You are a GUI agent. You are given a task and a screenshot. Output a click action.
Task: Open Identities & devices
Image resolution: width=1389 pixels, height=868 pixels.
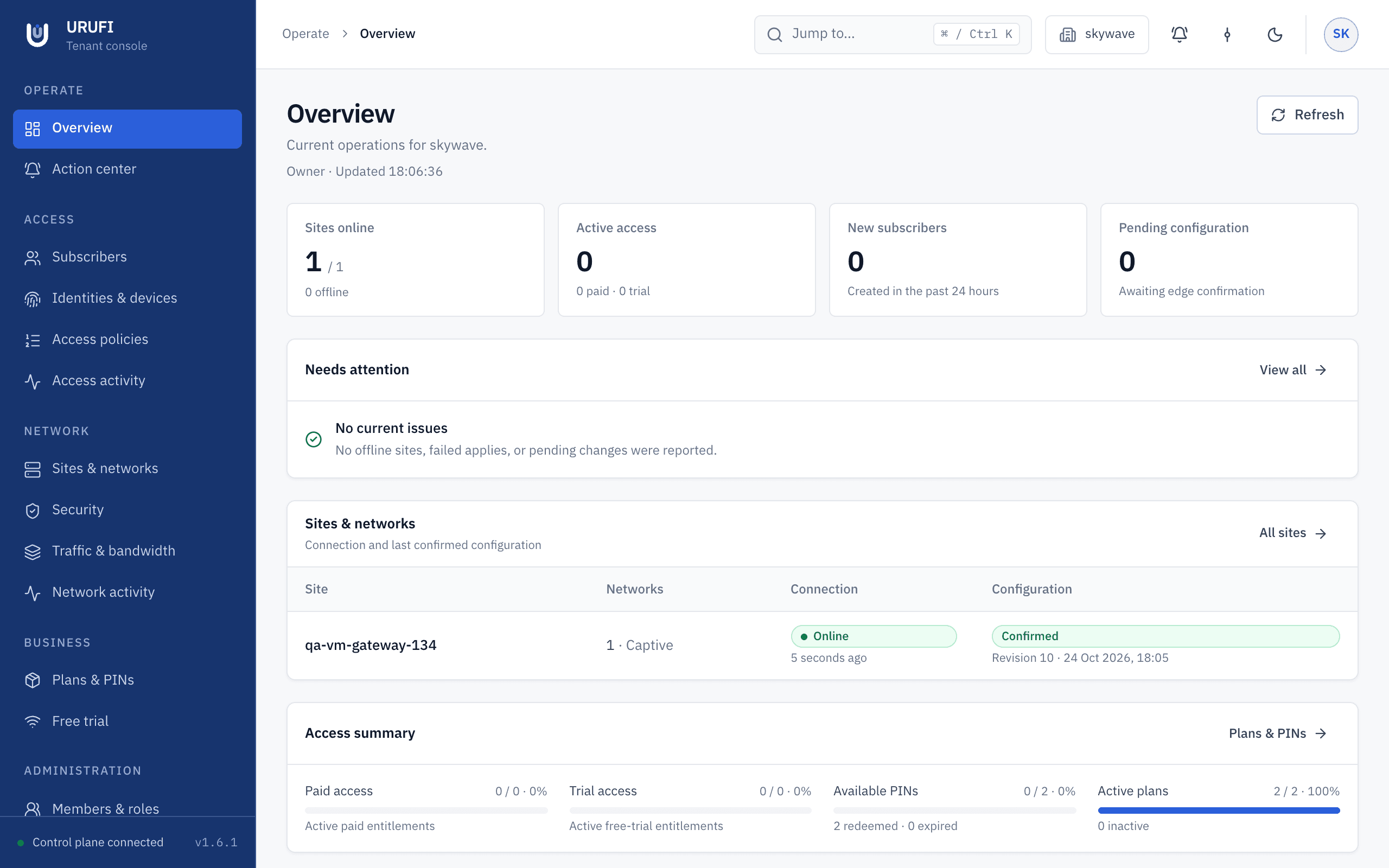point(128,298)
